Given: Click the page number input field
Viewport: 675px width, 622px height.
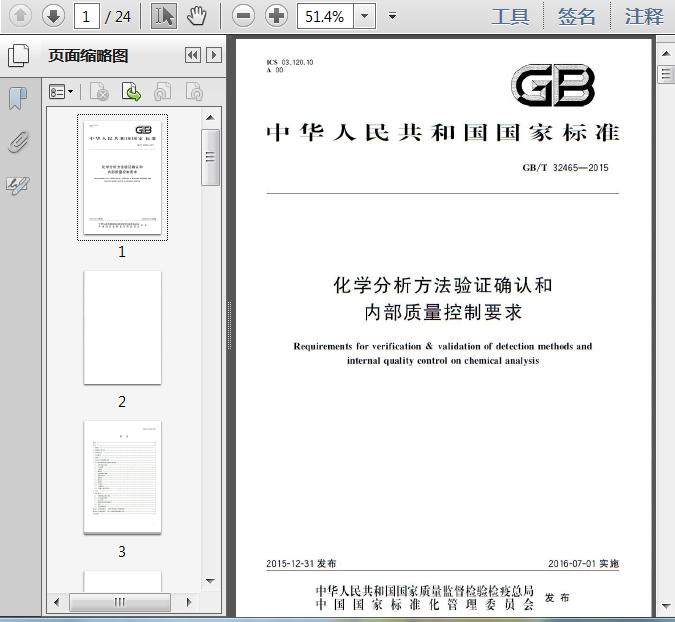Looking at the screenshot, I should coord(87,16).
